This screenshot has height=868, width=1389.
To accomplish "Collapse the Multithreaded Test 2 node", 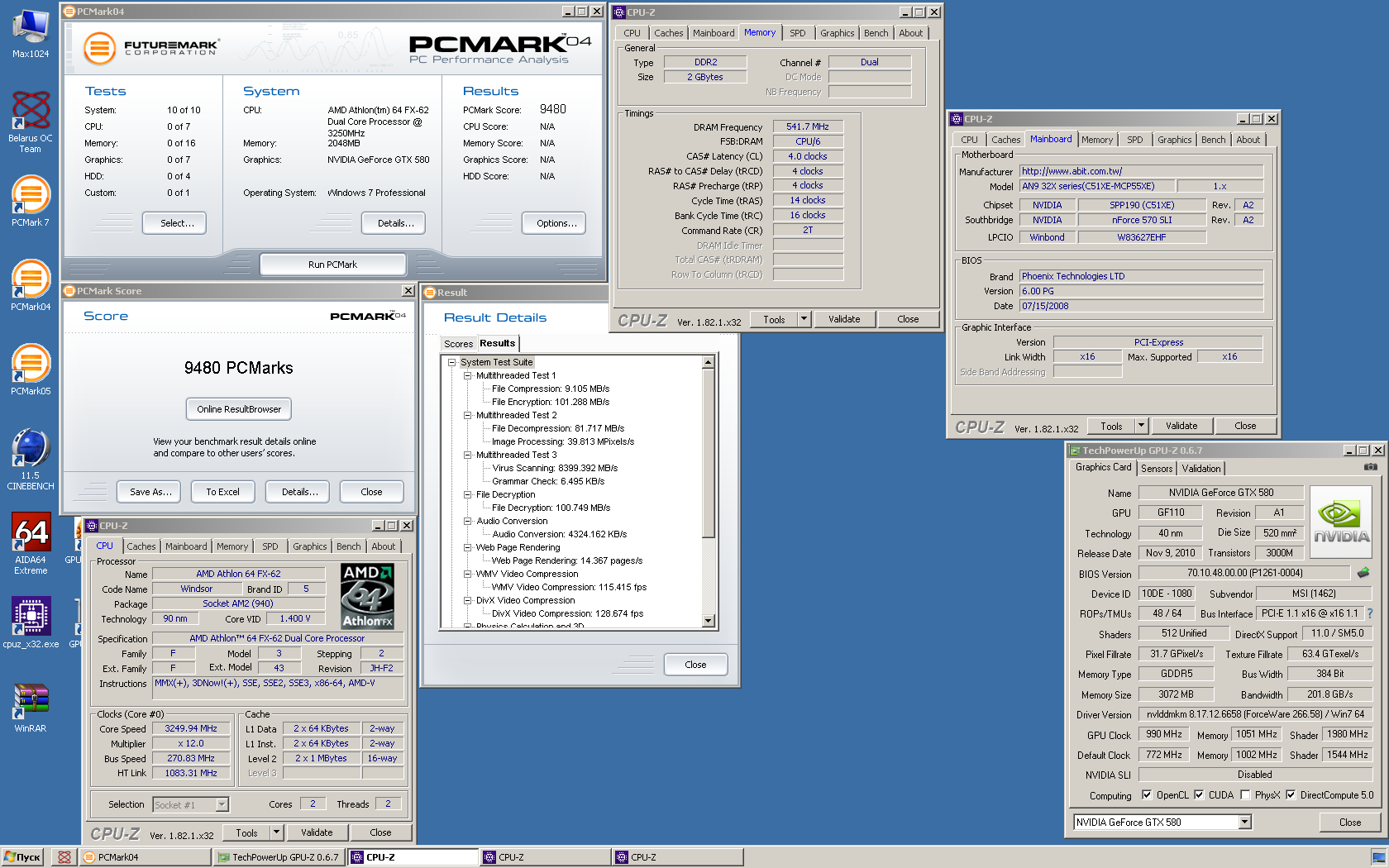I will (467, 415).
